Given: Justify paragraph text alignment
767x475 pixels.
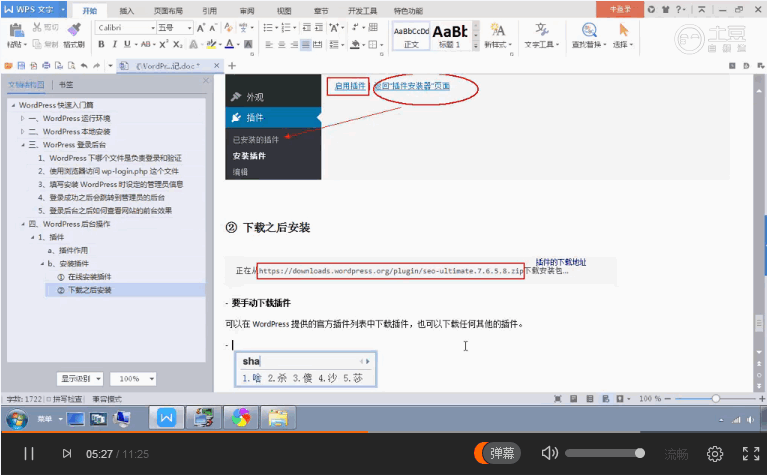Looking at the screenshot, I should (306, 45).
